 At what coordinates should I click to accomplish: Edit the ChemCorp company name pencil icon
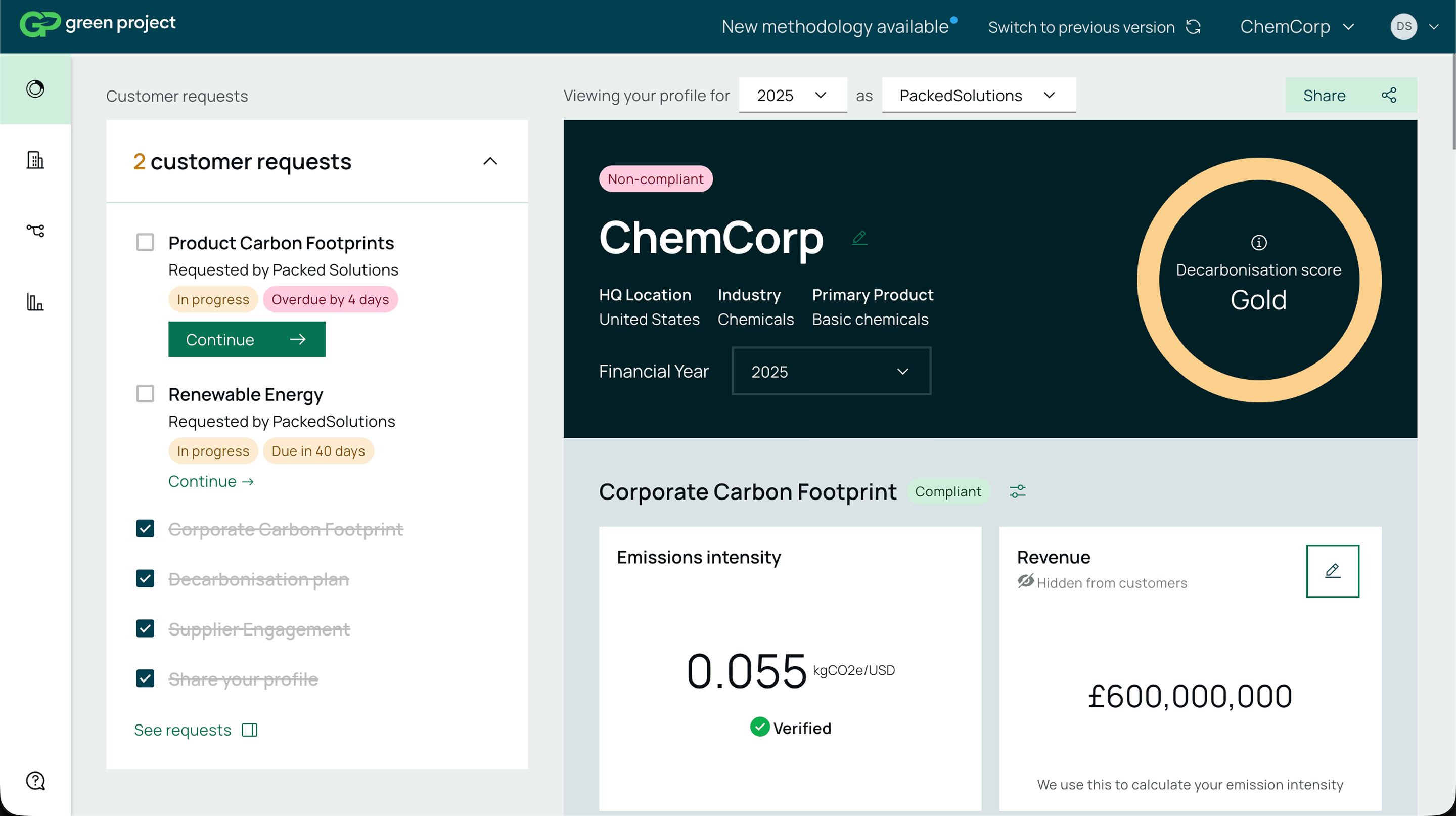pos(859,237)
